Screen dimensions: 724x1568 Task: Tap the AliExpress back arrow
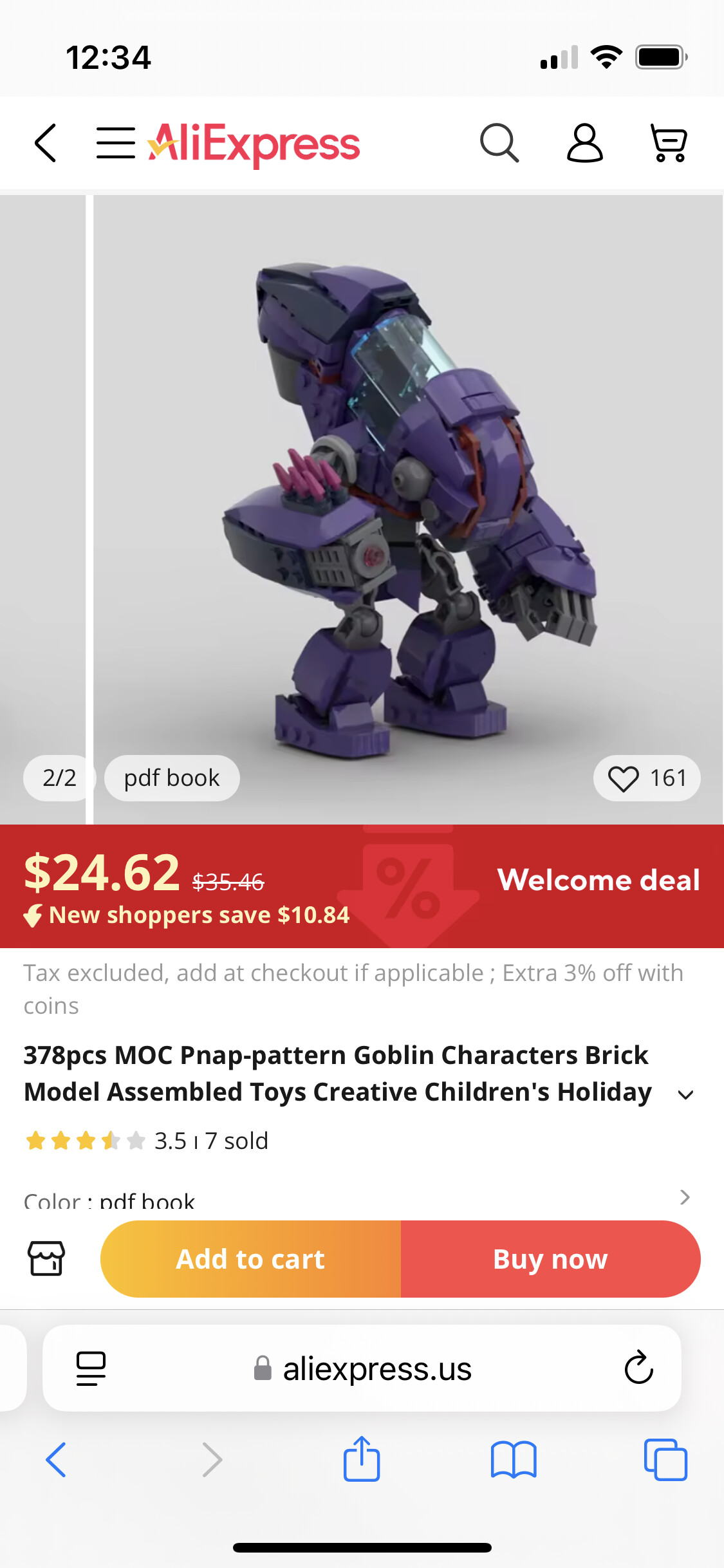click(x=46, y=143)
